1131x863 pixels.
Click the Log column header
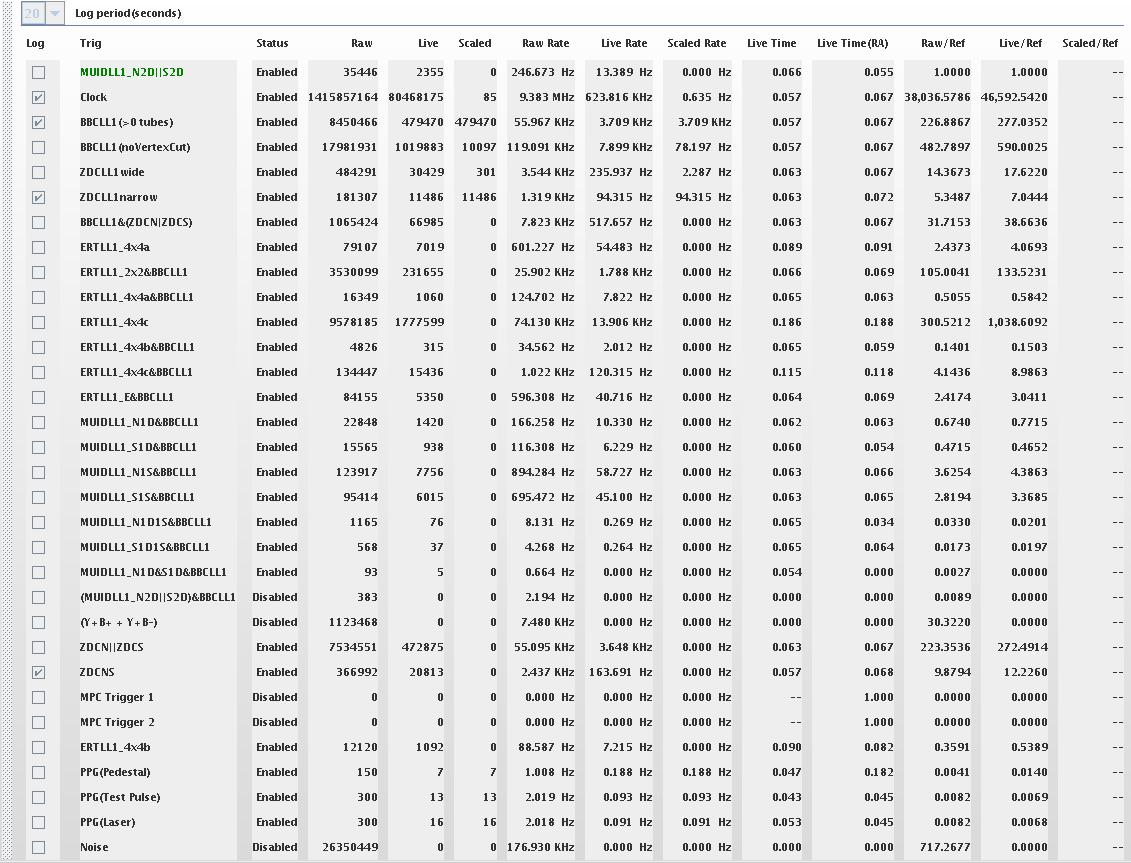pos(35,43)
